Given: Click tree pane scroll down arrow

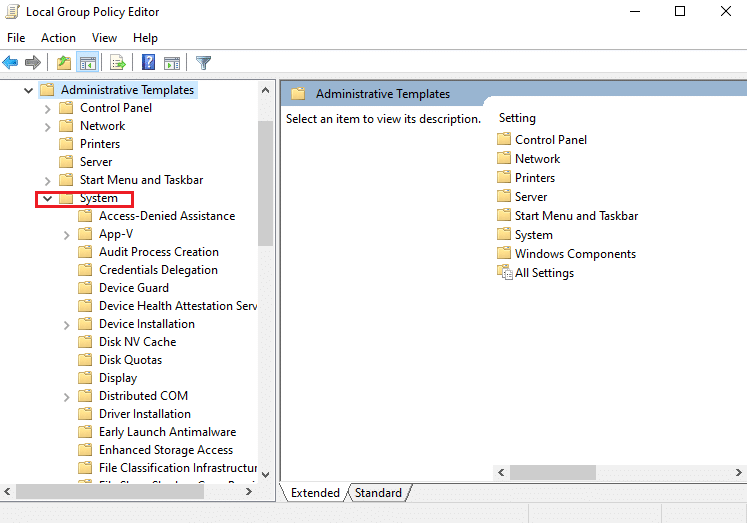Looking at the screenshot, I should (266, 474).
